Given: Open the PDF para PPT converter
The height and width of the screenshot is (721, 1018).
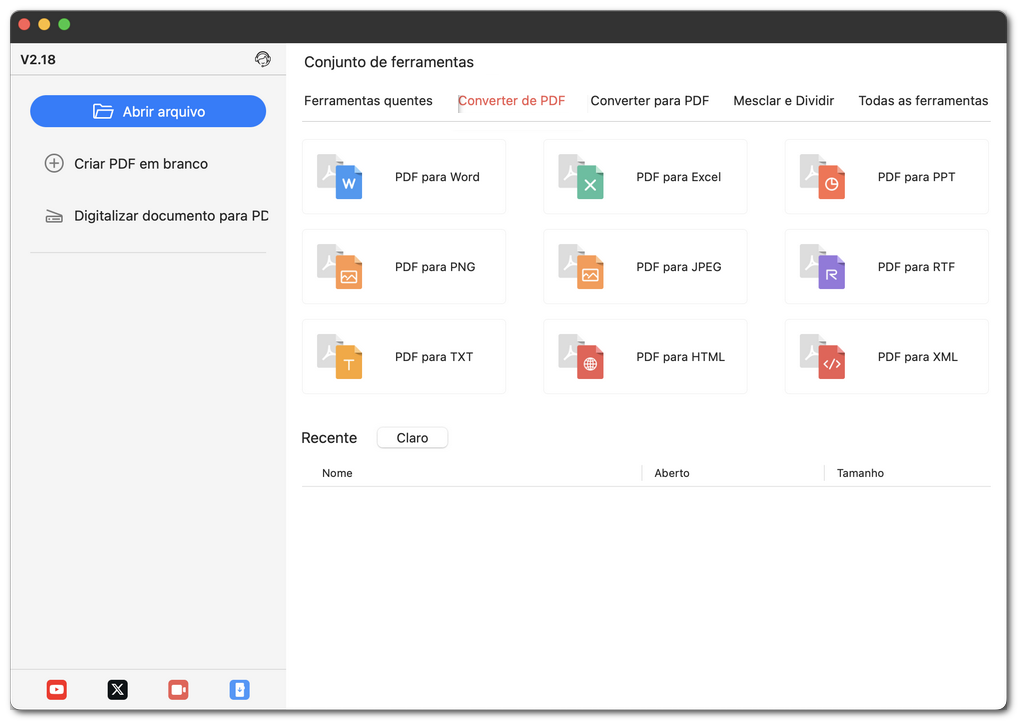Looking at the screenshot, I should 886,177.
